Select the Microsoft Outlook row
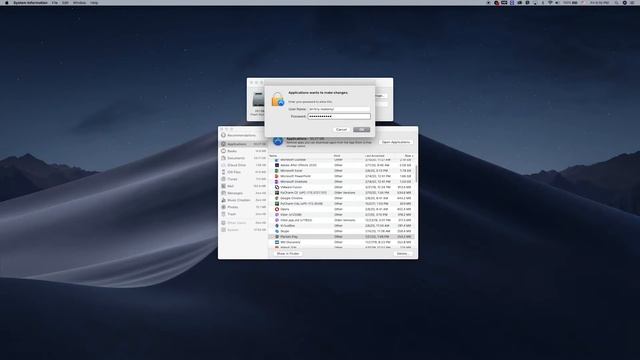This screenshot has width=640, height=360. tap(341, 160)
